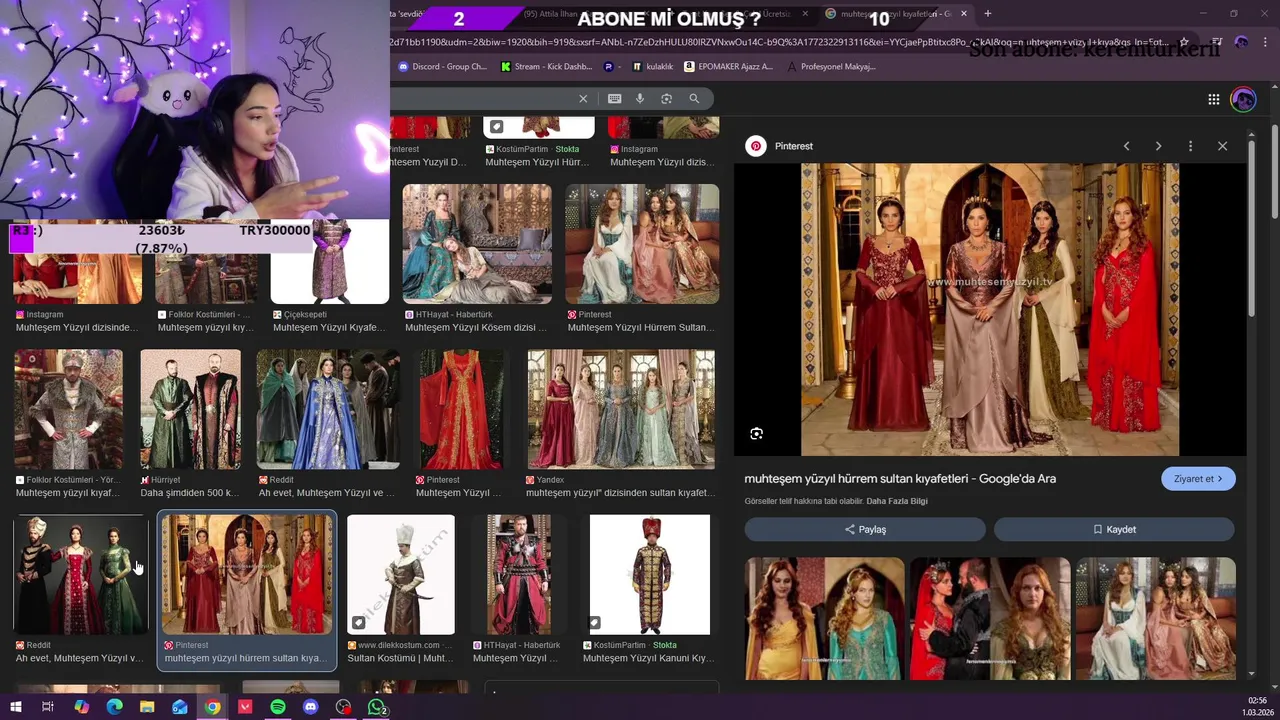The height and width of the screenshot is (720, 1280).
Task: Open the Google apps grid
Action: click(x=1213, y=99)
